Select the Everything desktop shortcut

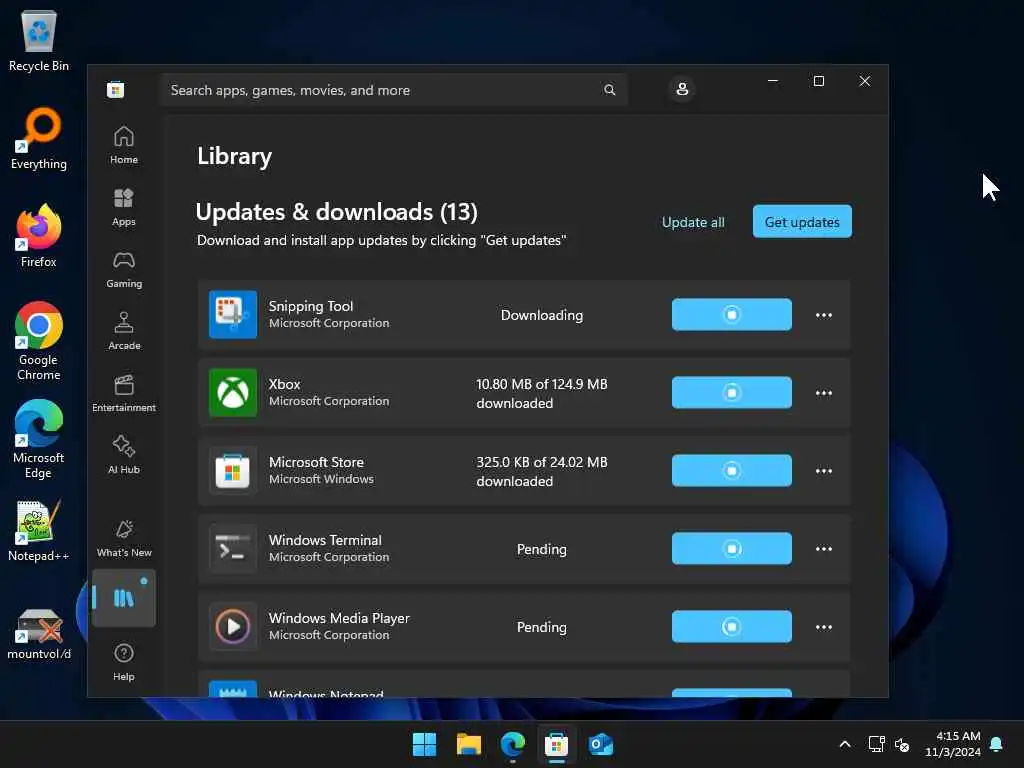[39, 139]
